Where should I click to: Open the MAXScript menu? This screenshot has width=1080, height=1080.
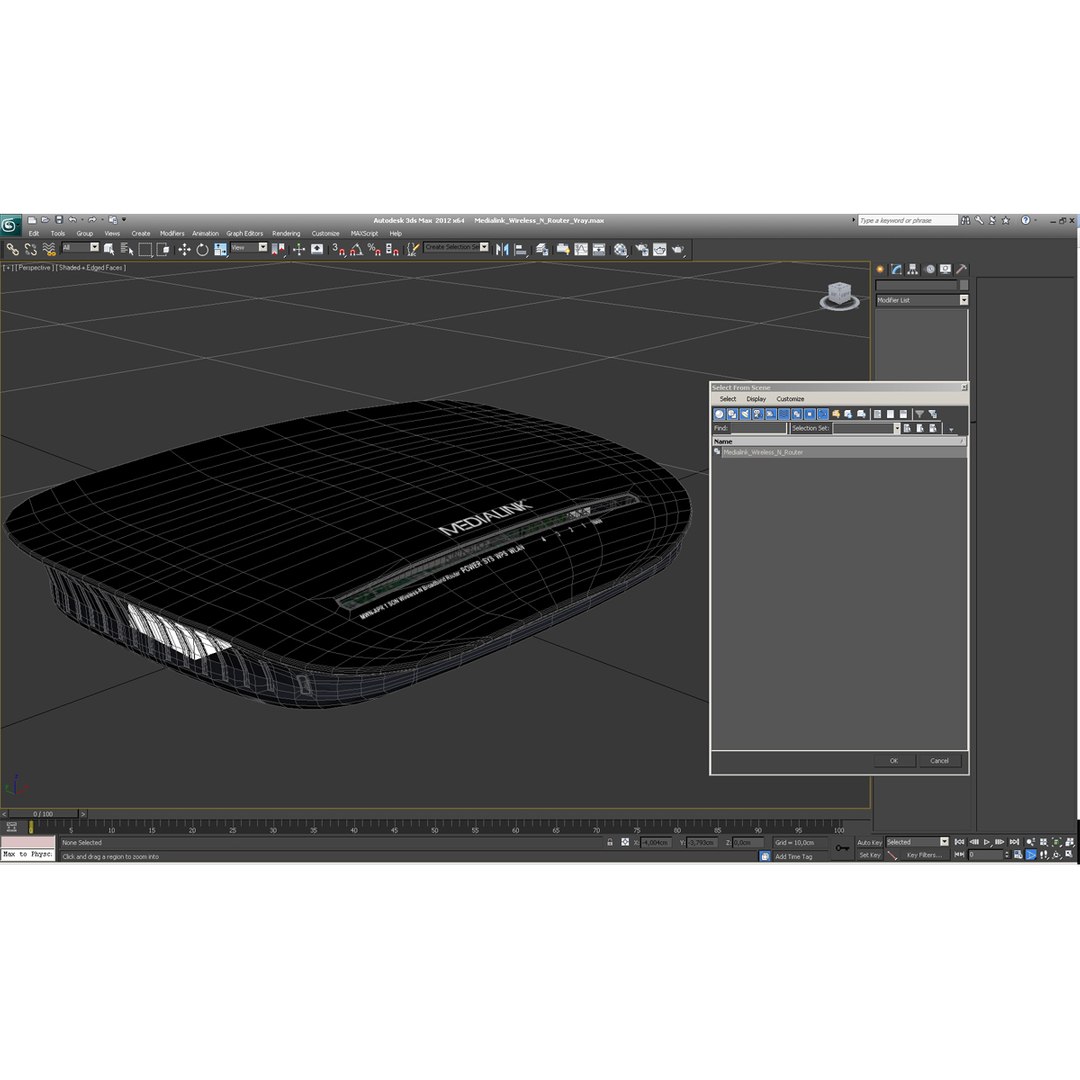click(364, 233)
